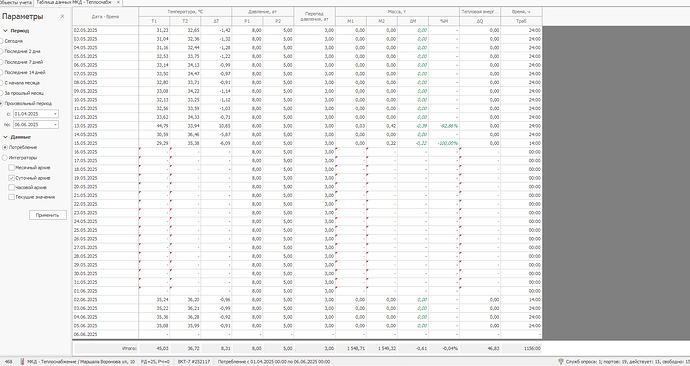Uncheck the Суточный архив checkbox
This screenshot has width=690, height=366.
coord(11,178)
